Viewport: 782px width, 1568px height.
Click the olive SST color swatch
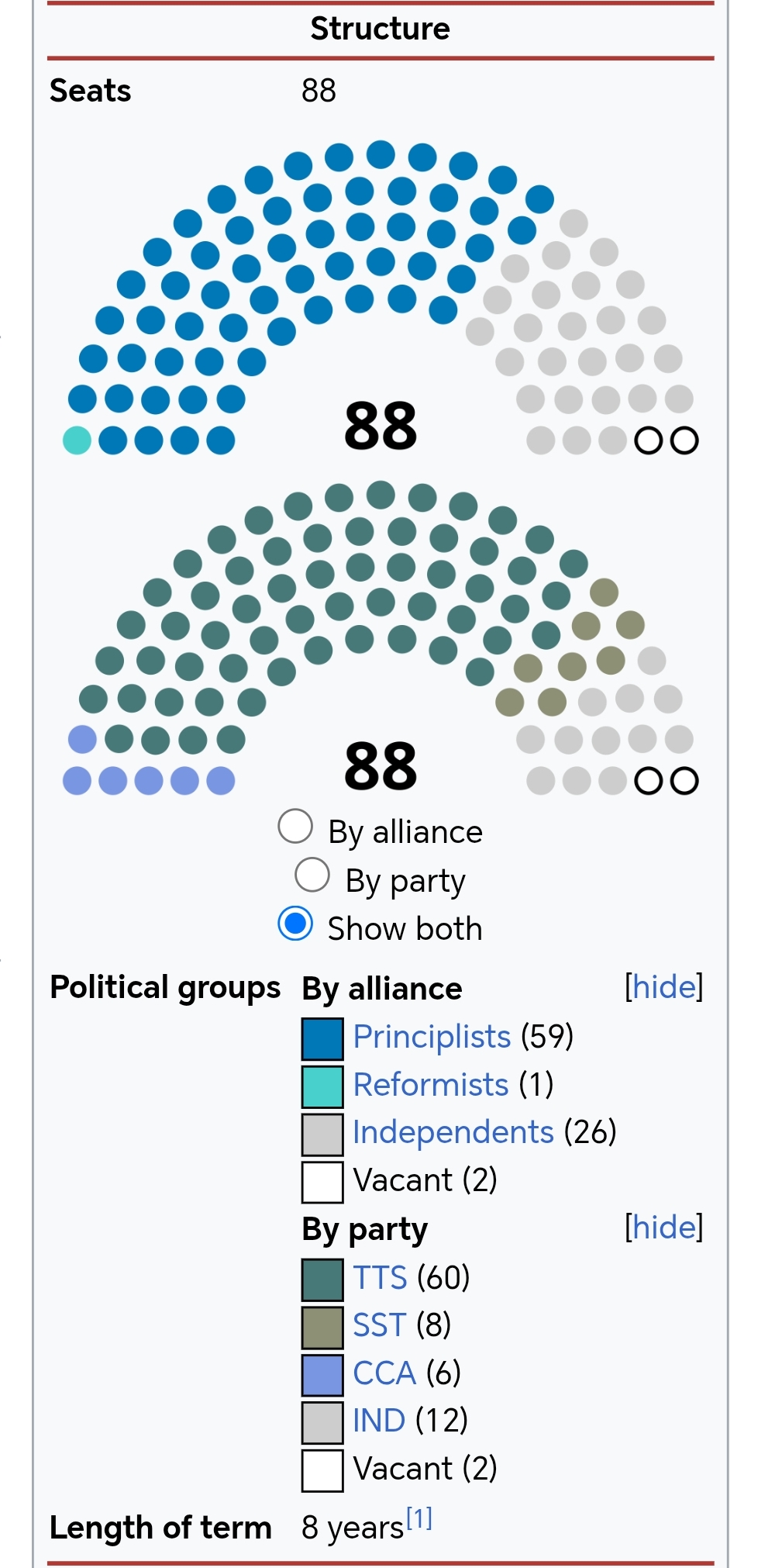pyautogui.click(x=322, y=1328)
